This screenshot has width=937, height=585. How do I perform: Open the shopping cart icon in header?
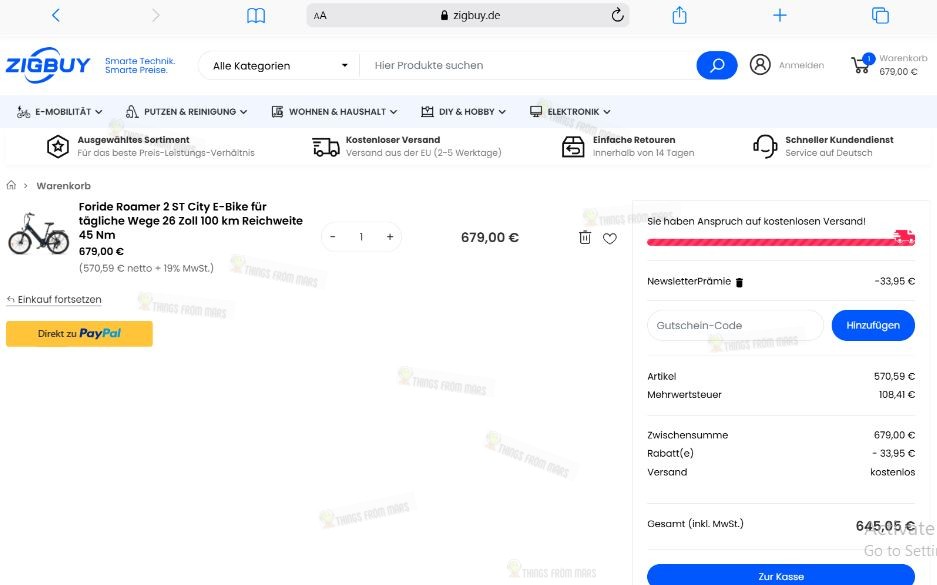[861, 65]
